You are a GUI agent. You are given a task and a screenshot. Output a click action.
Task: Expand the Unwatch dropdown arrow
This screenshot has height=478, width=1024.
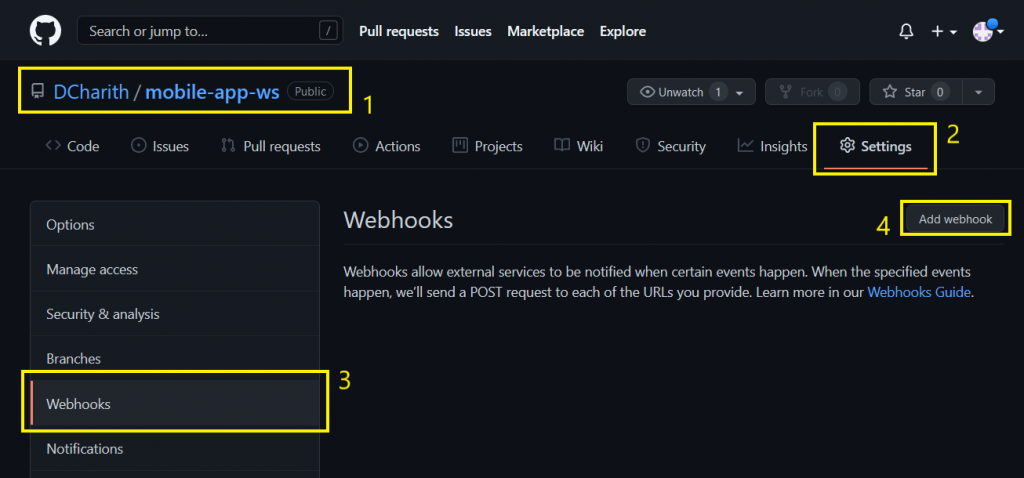739,92
